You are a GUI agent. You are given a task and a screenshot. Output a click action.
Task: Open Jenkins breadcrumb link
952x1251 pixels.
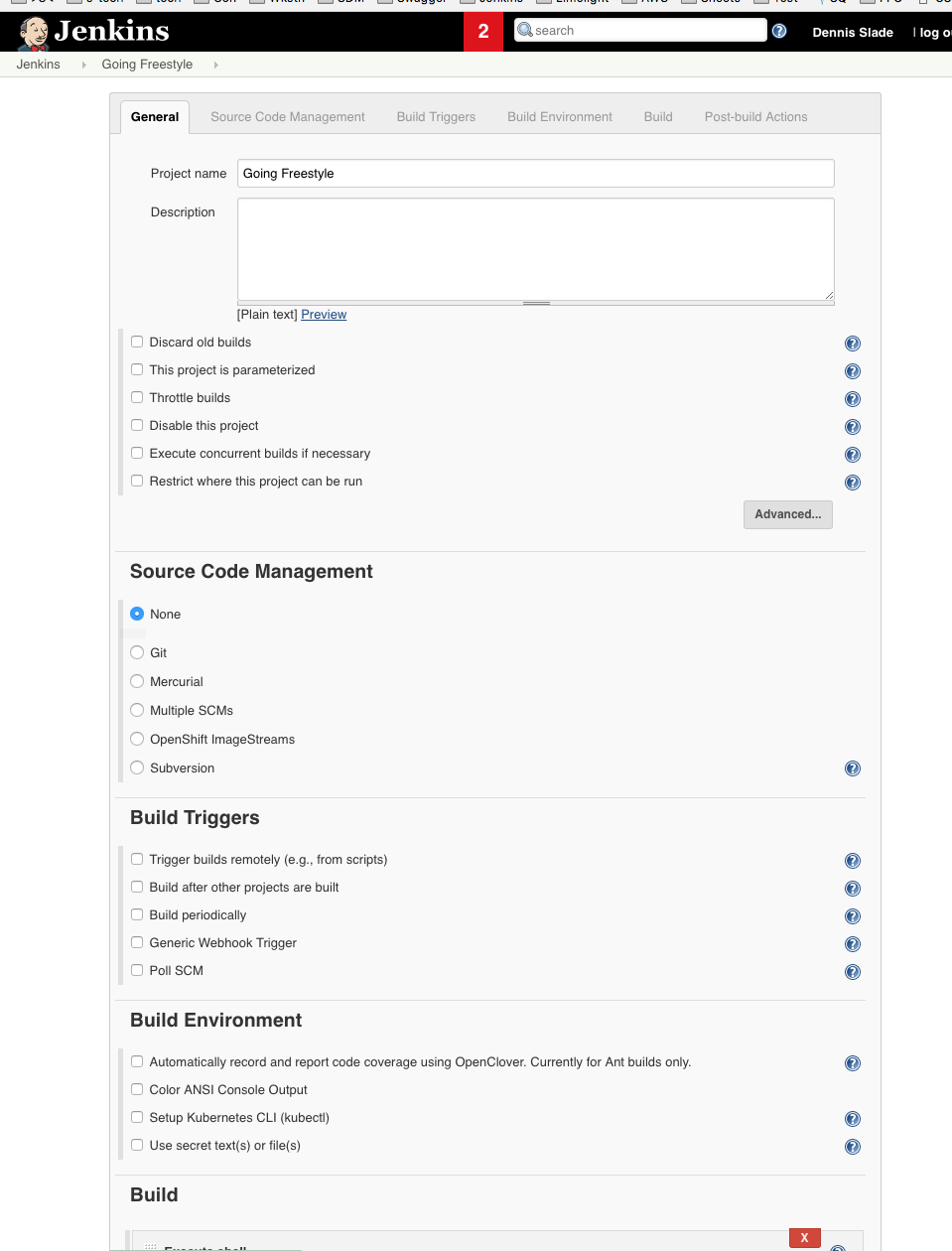[38, 65]
